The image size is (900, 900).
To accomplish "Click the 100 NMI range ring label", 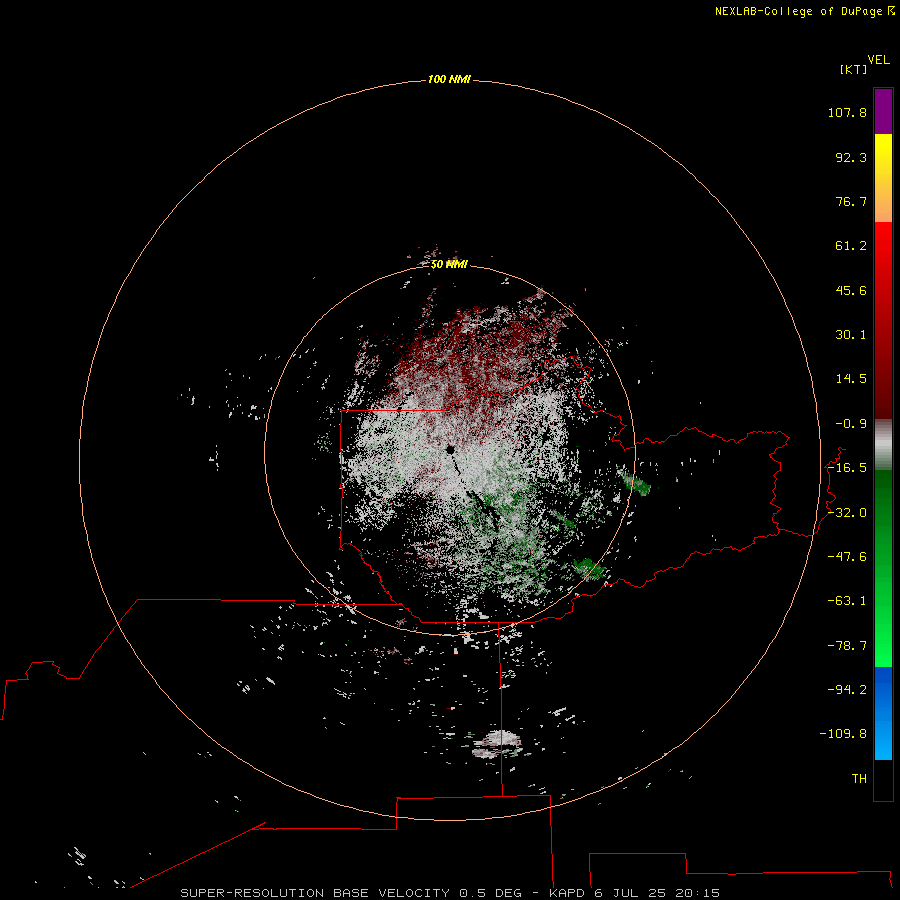I will point(449,79).
